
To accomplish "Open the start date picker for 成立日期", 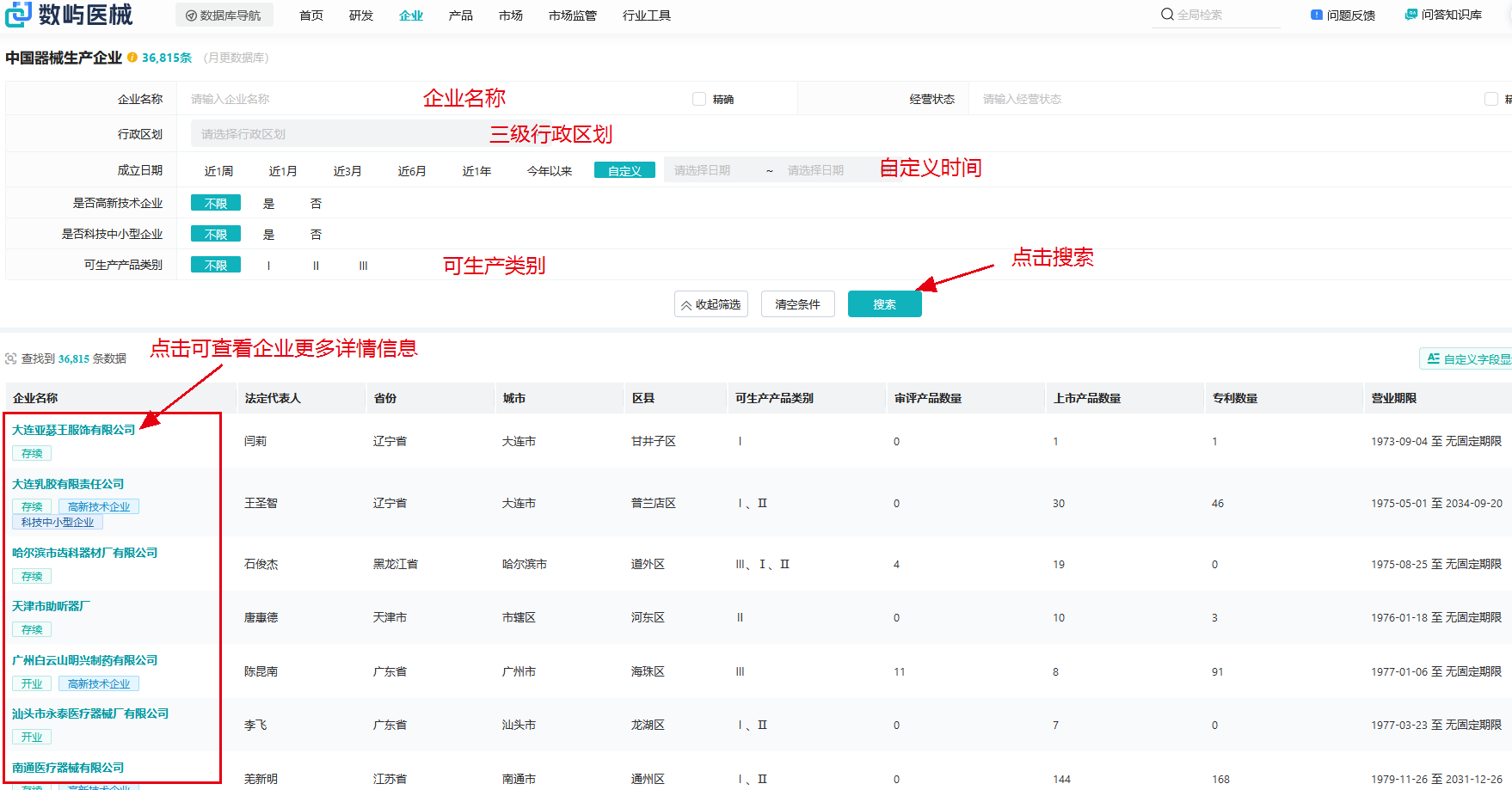I will pos(703,170).
